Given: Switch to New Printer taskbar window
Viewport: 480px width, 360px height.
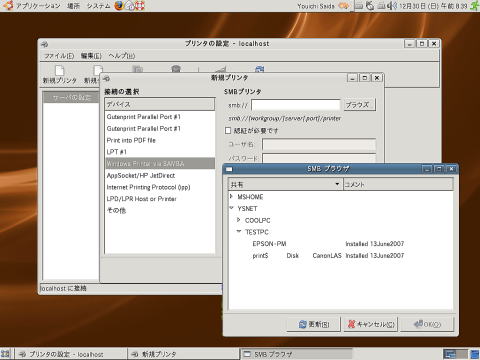Looking at the screenshot, I should pos(183,354).
